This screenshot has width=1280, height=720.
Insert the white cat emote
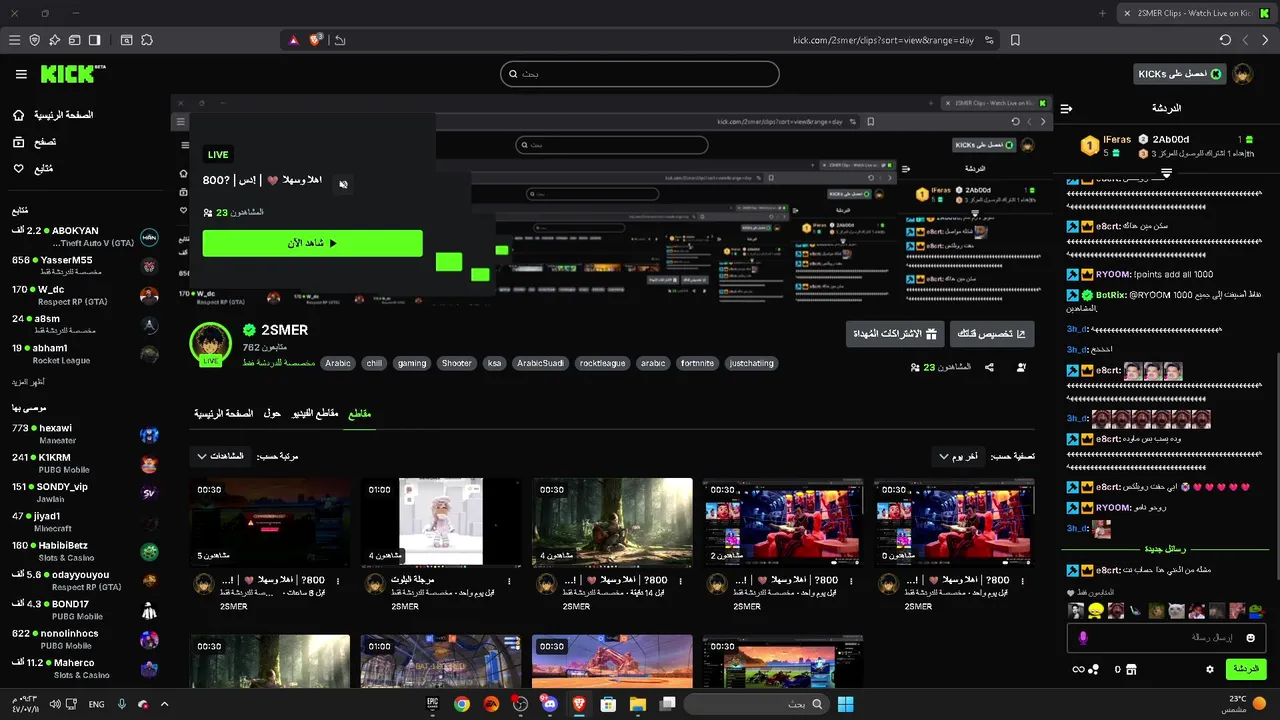(1176, 611)
